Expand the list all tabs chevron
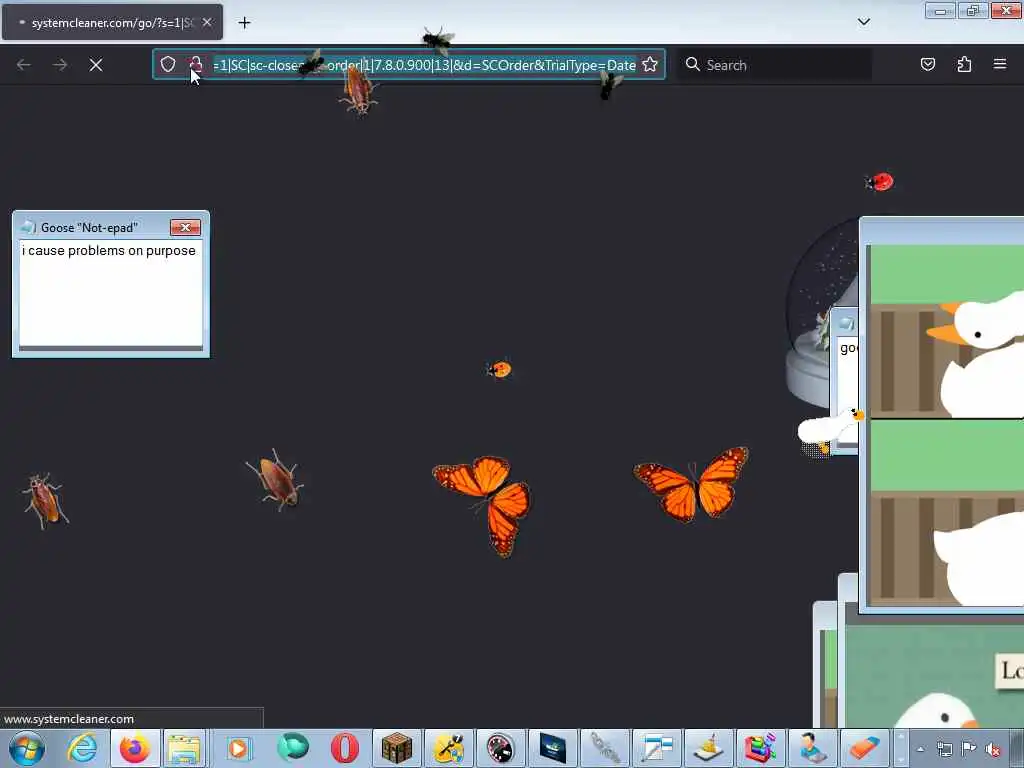 click(864, 22)
